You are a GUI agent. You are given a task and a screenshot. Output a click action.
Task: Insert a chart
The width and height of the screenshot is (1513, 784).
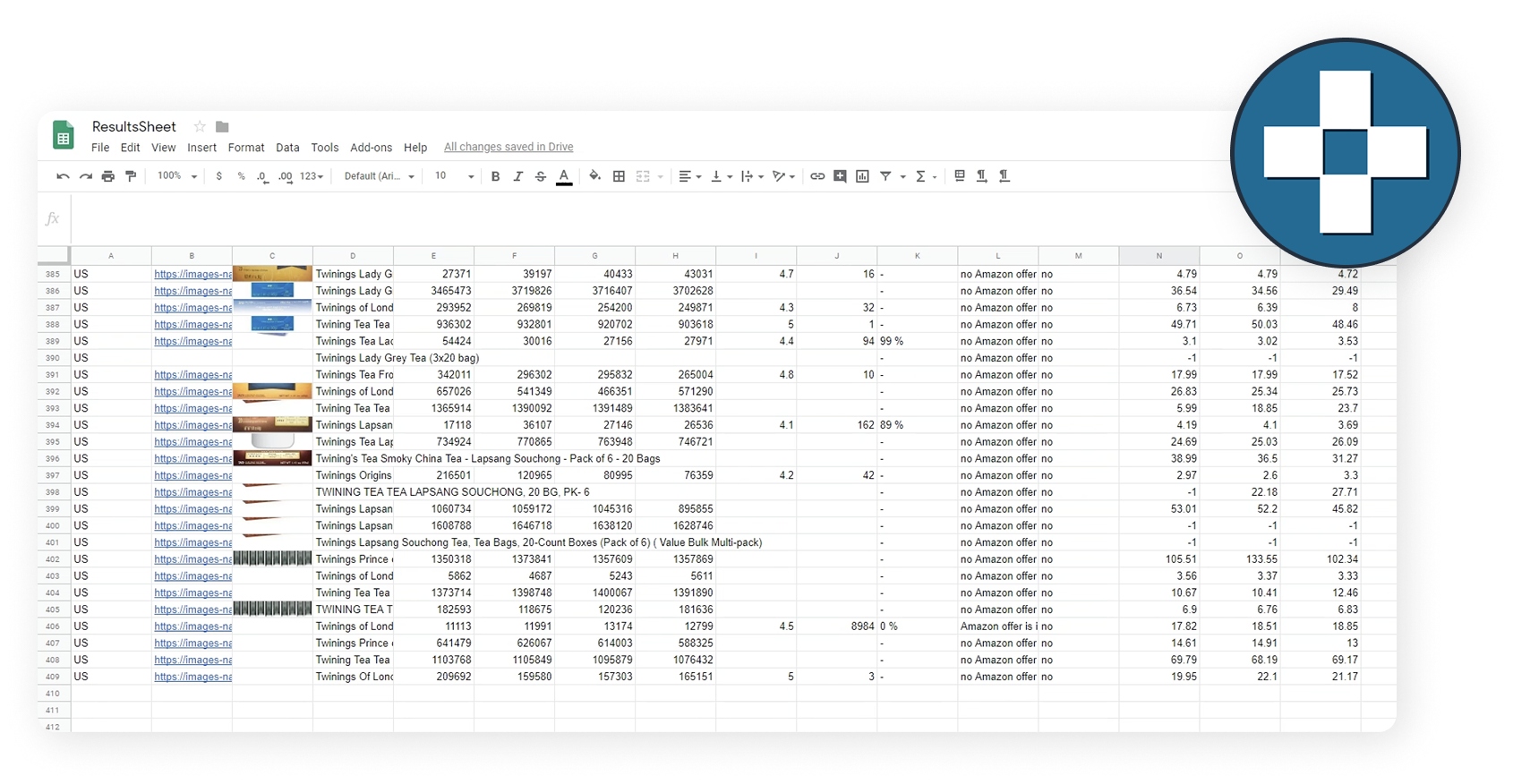[862, 176]
